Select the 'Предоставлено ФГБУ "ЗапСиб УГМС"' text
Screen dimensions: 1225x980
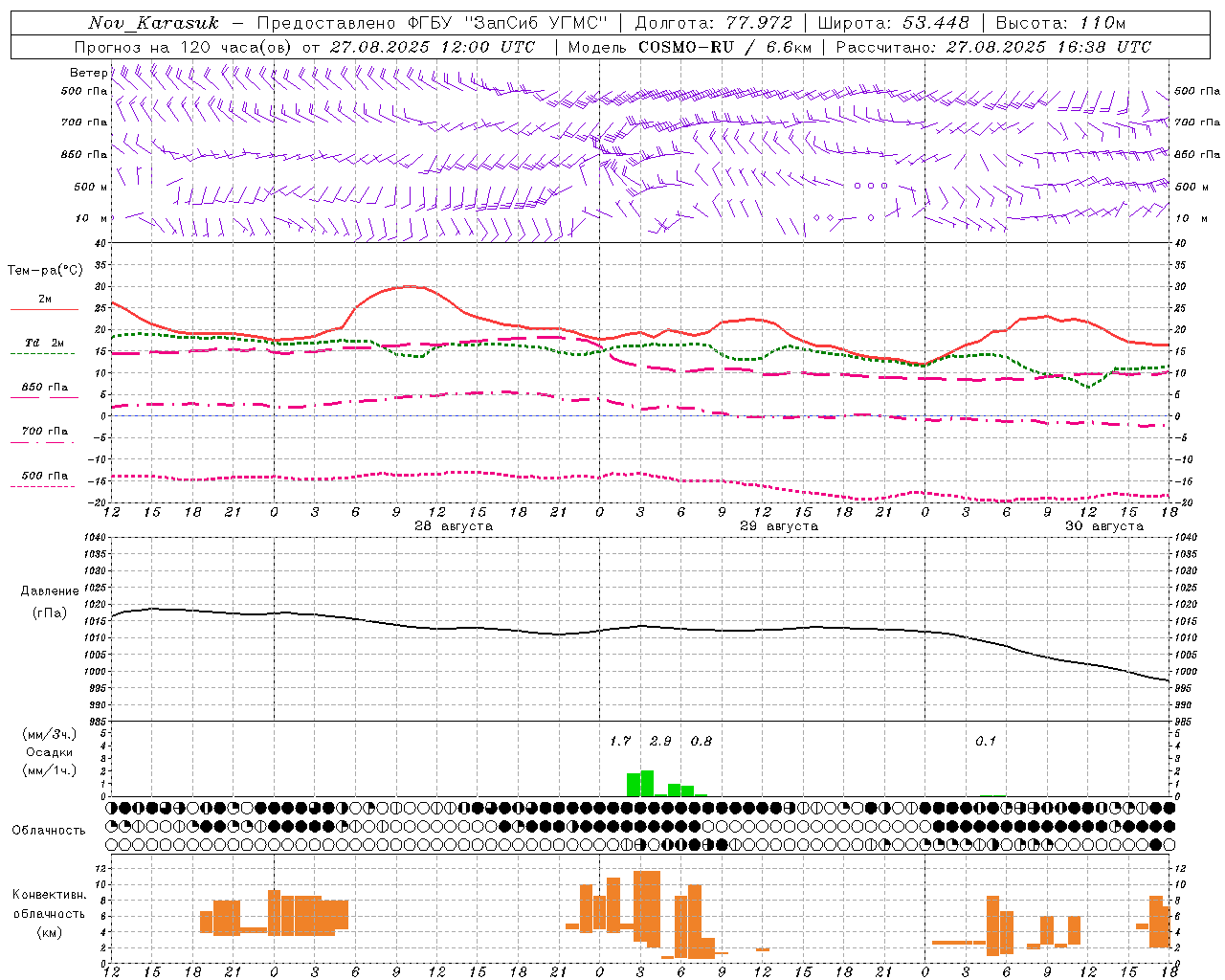432,23
